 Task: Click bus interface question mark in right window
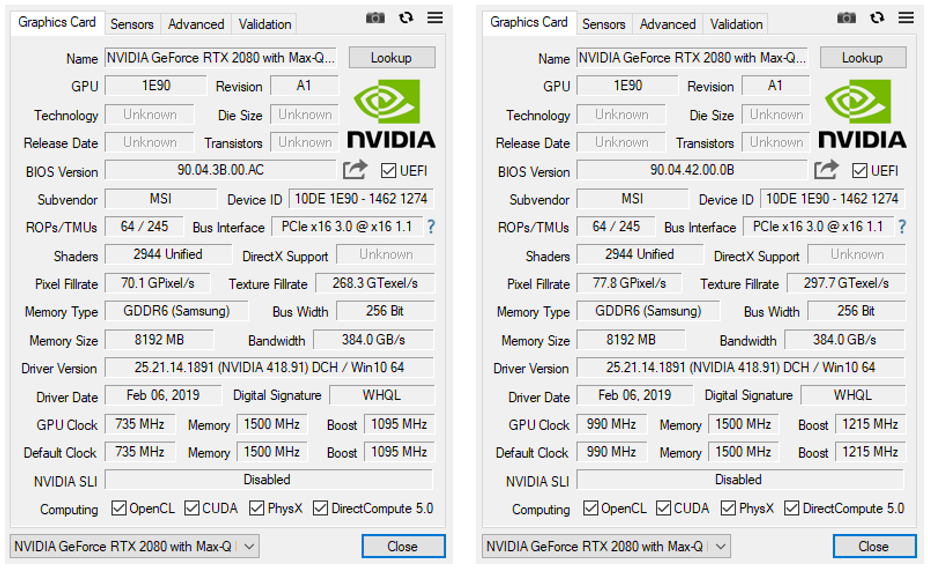[x=902, y=227]
